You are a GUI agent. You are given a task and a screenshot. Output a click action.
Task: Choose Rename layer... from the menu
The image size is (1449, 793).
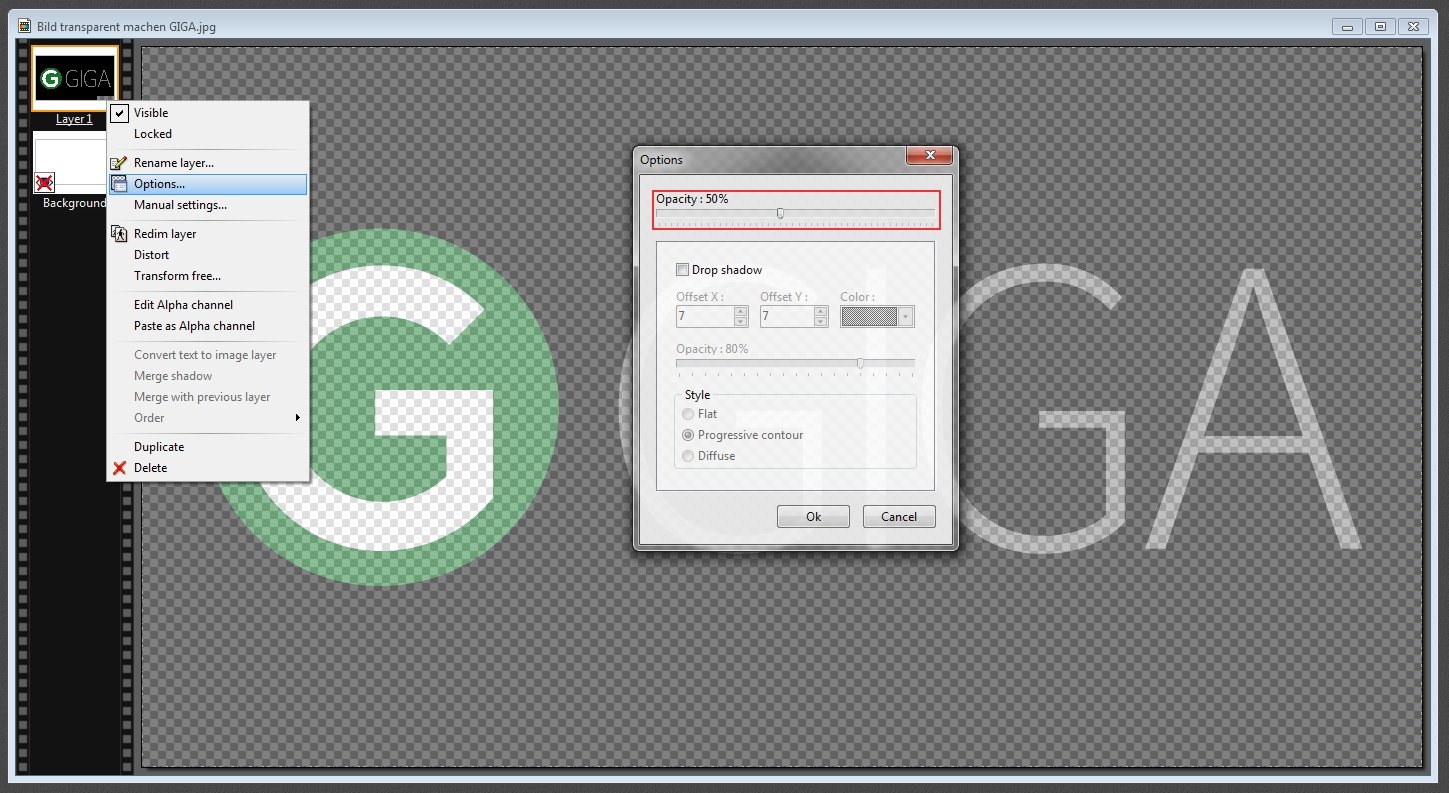pyautogui.click(x=208, y=163)
